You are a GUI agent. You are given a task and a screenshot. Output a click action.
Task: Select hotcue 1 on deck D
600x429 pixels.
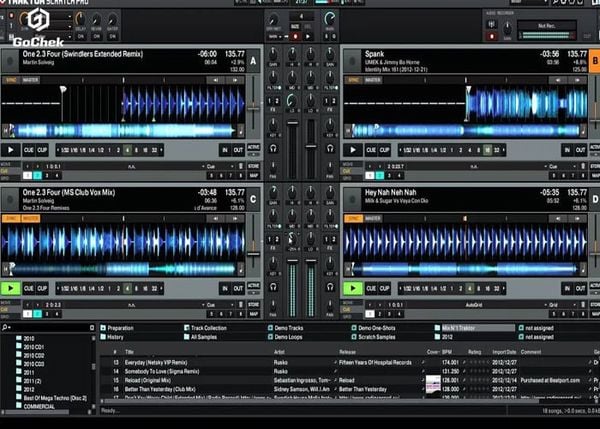[370, 314]
